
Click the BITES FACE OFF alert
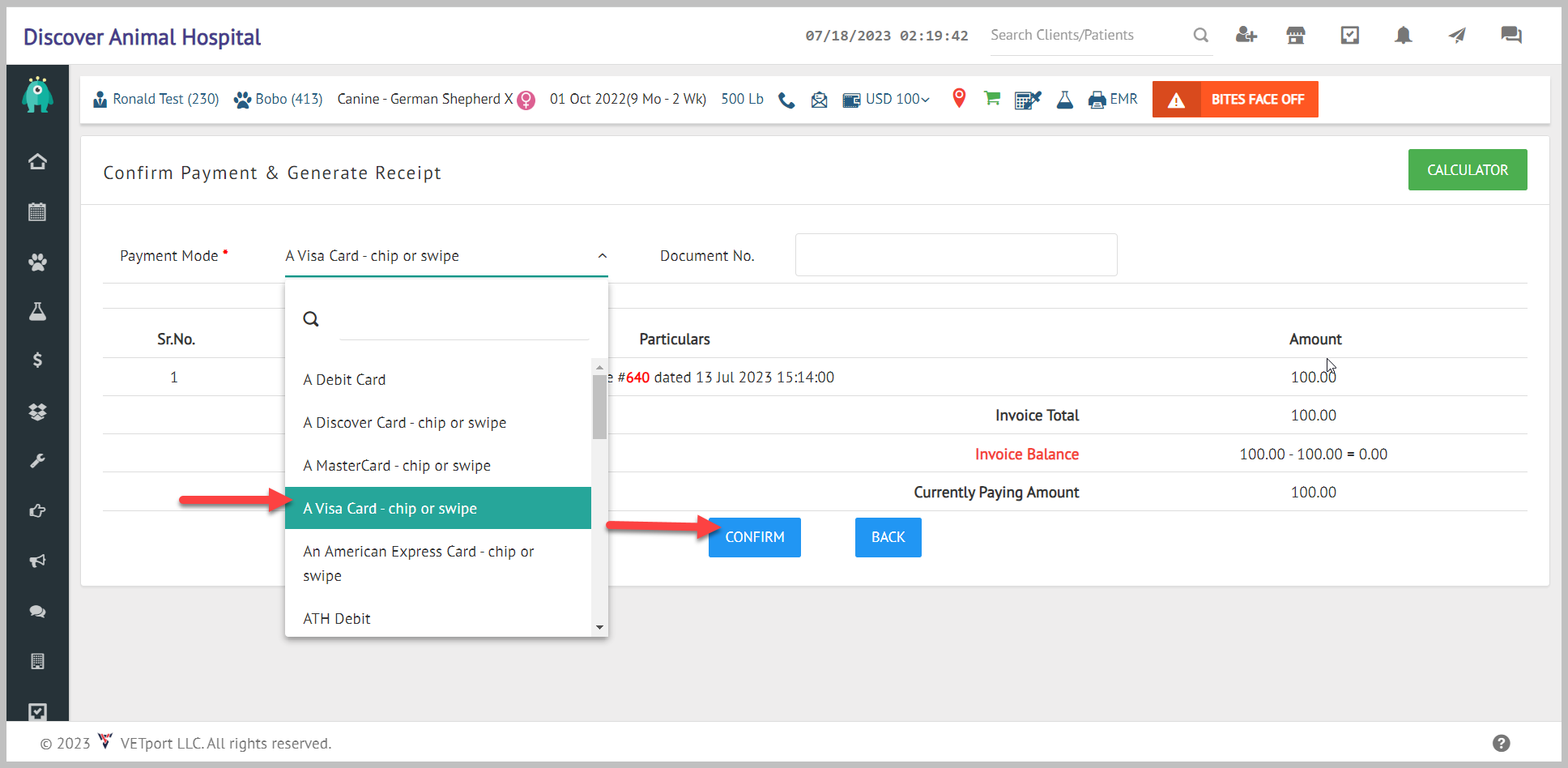[x=1234, y=100]
